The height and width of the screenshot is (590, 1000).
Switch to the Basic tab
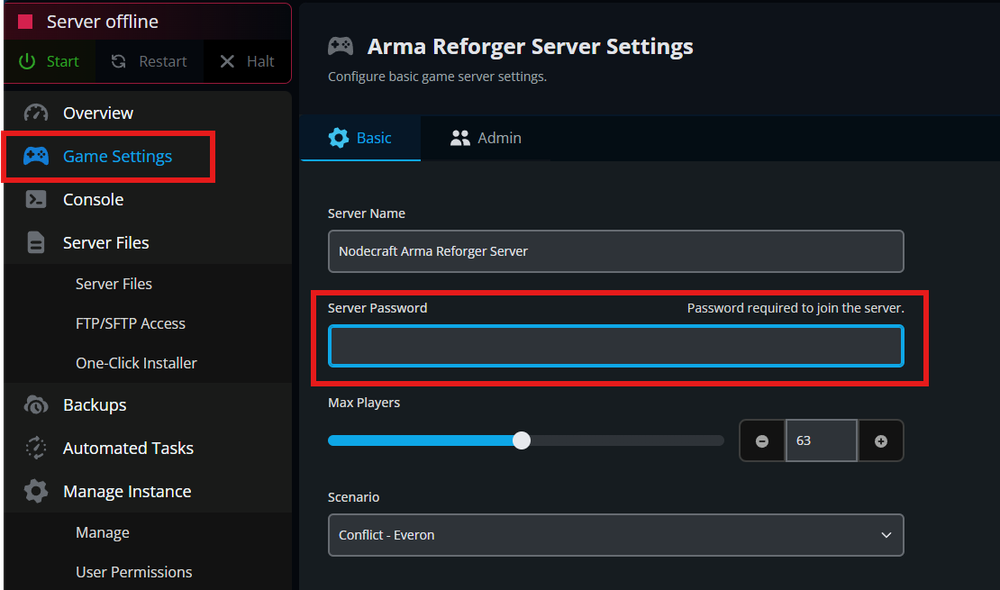click(360, 138)
